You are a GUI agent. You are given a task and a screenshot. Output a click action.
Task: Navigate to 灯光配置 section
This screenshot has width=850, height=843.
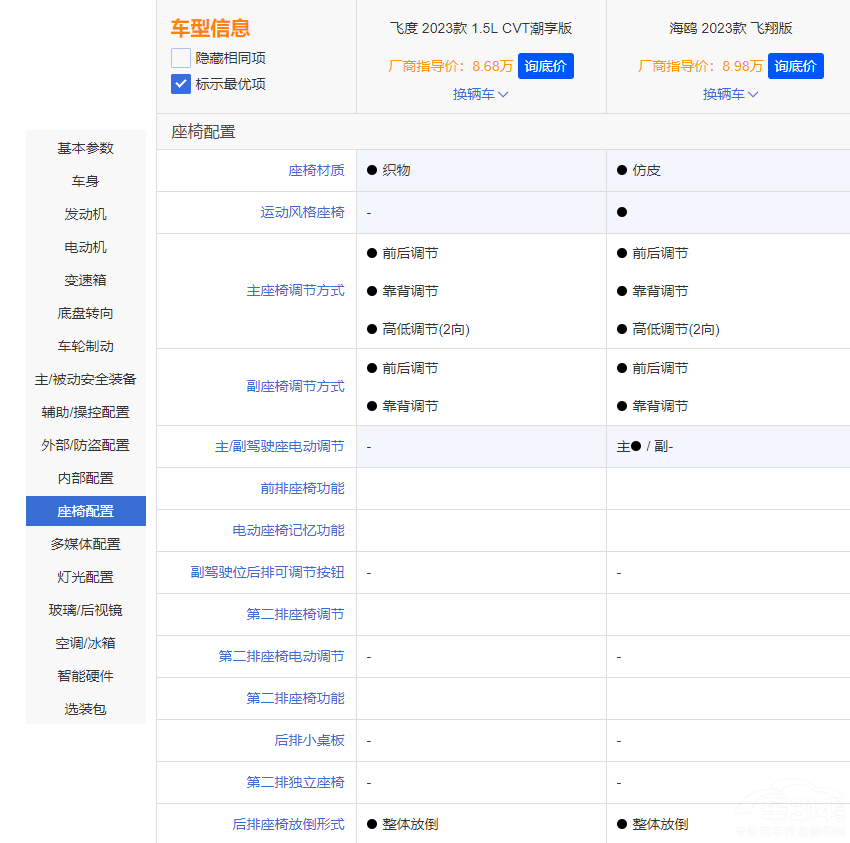tap(86, 577)
